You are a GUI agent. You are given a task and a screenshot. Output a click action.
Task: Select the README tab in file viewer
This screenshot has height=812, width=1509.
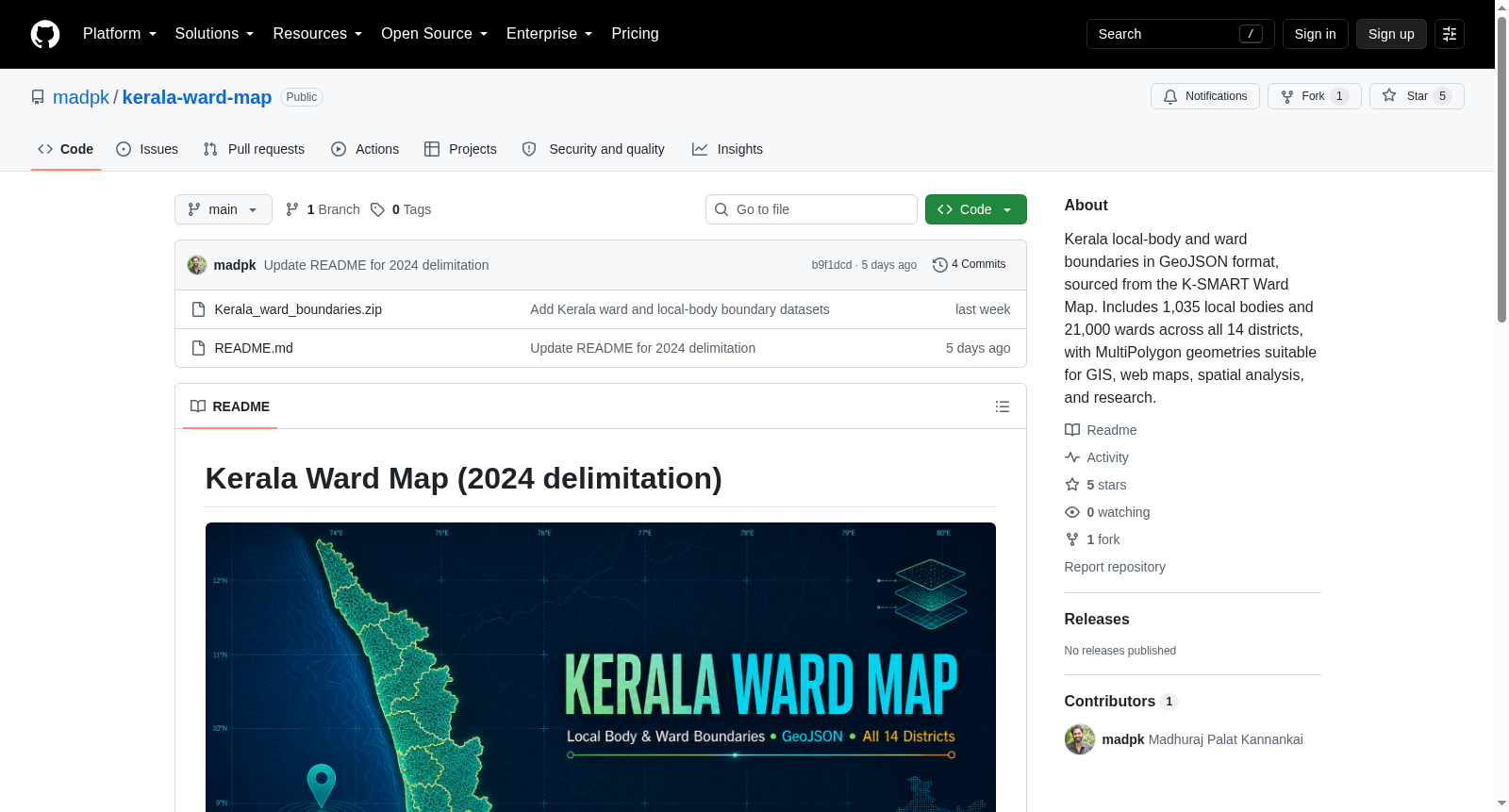(x=230, y=406)
